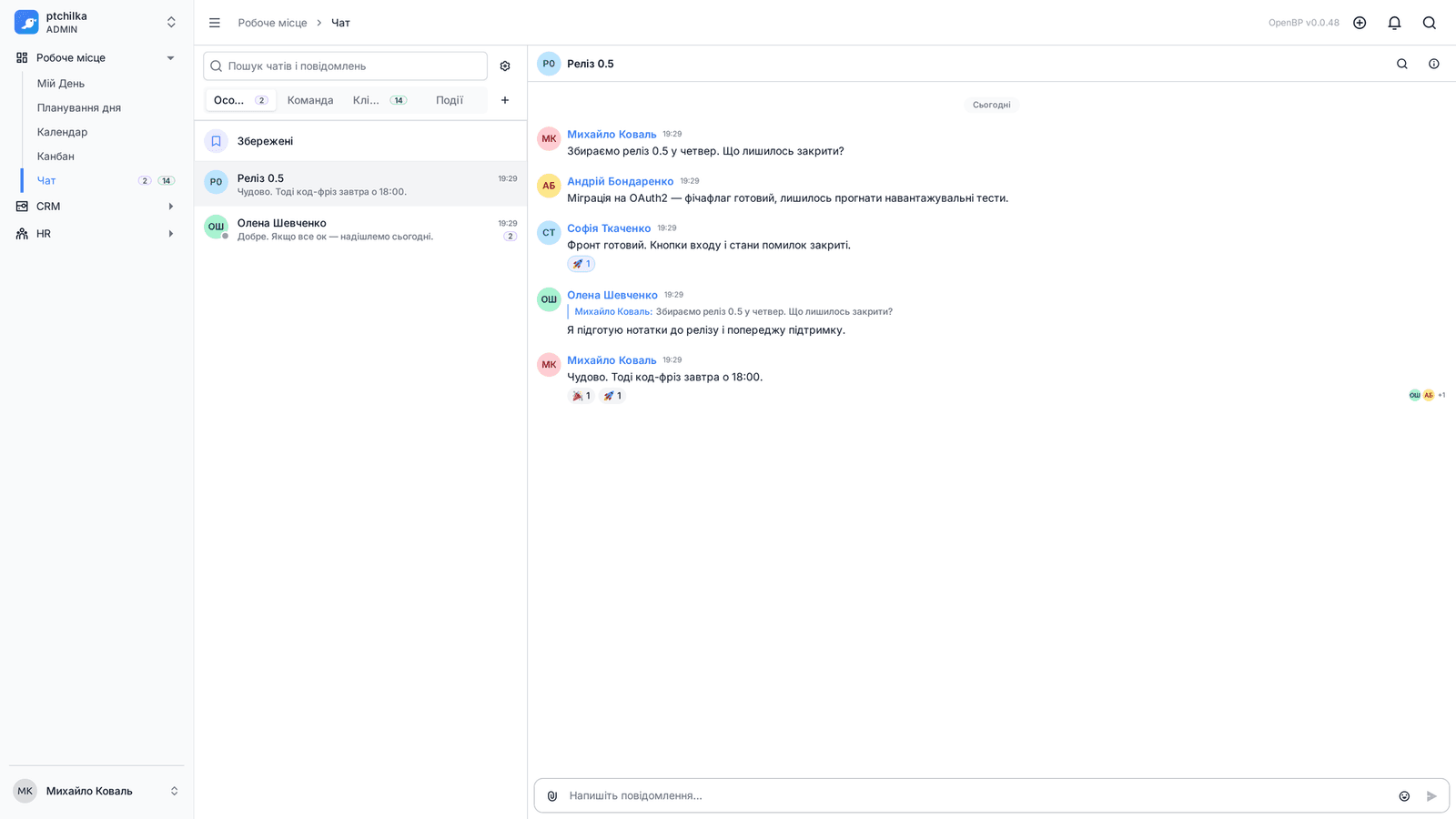Open global search with the top-right magnifier

(1430, 23)
